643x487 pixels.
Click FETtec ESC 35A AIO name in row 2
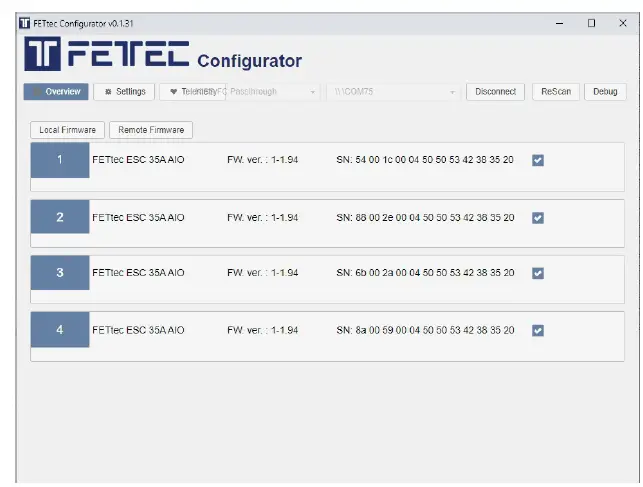(138, 217)
